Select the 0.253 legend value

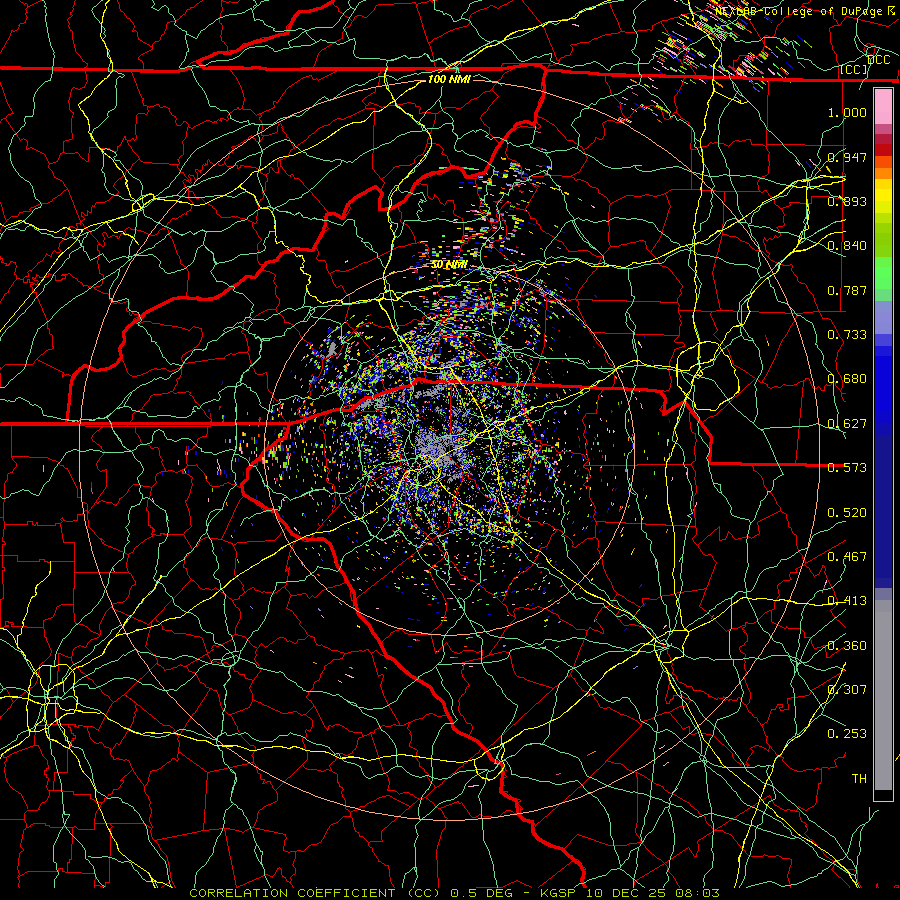tap(847, 734)
